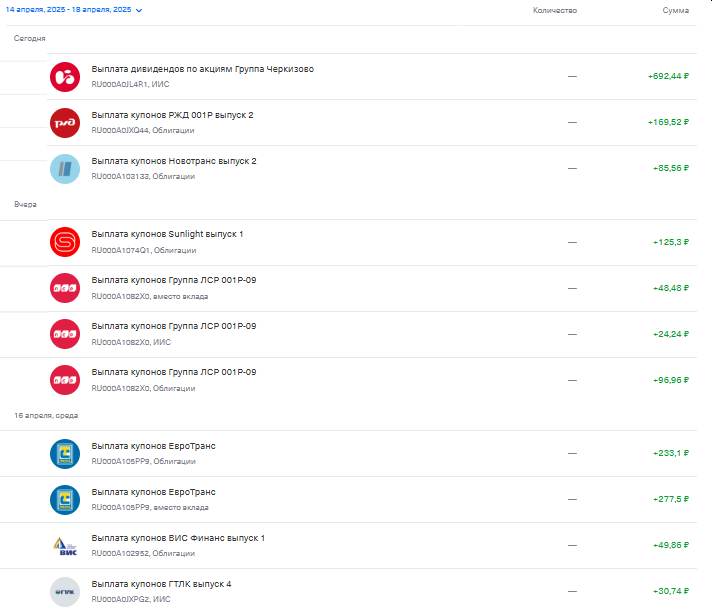Click ЕвроТранс logo in the +277,5 ₽ row
The width and height of the screenshot is (712, 614).
pos(65,500)
